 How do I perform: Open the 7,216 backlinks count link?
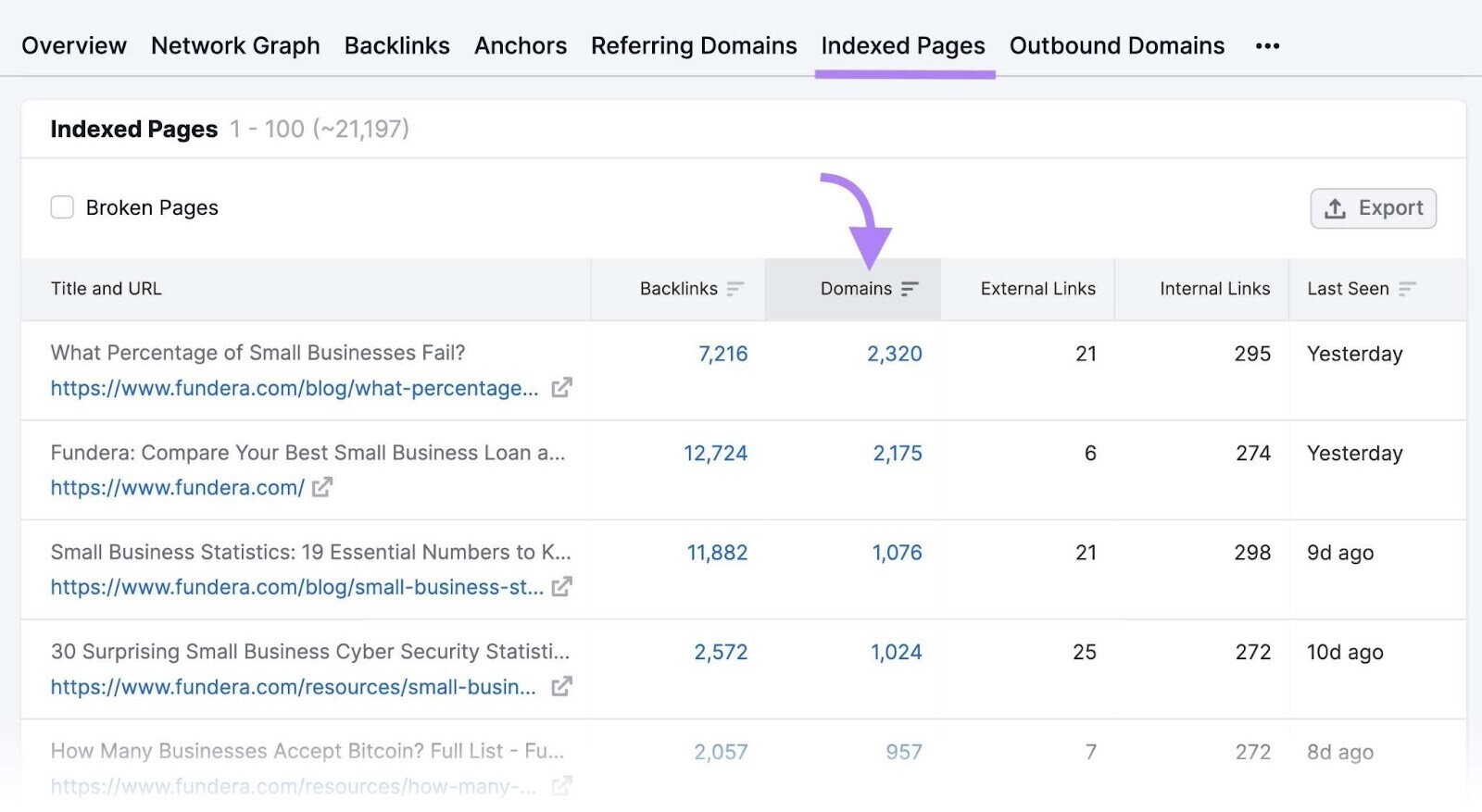(722, 354)
